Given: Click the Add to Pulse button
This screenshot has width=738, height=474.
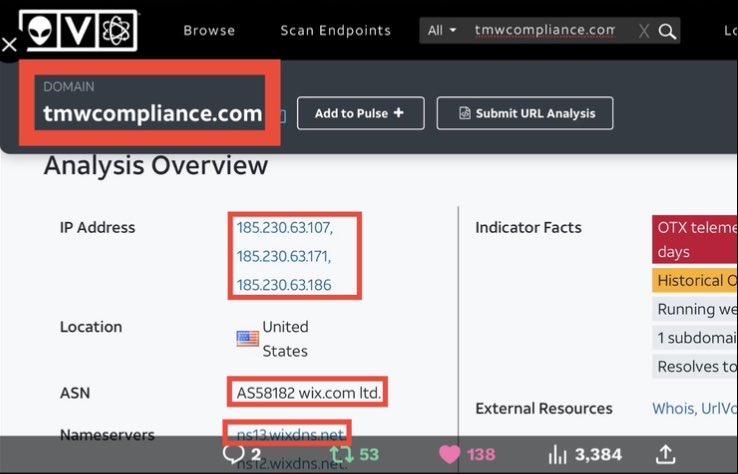Looking at the screenshot, I should pyautogui.click(x=360, y=113).
